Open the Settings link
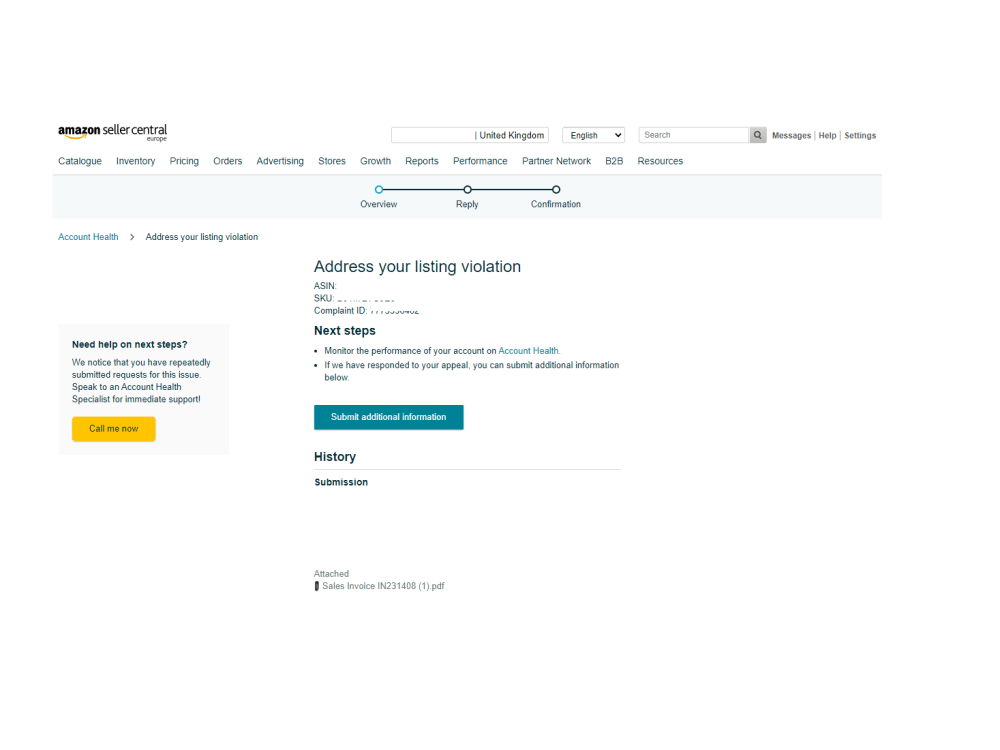 [860, 136]
